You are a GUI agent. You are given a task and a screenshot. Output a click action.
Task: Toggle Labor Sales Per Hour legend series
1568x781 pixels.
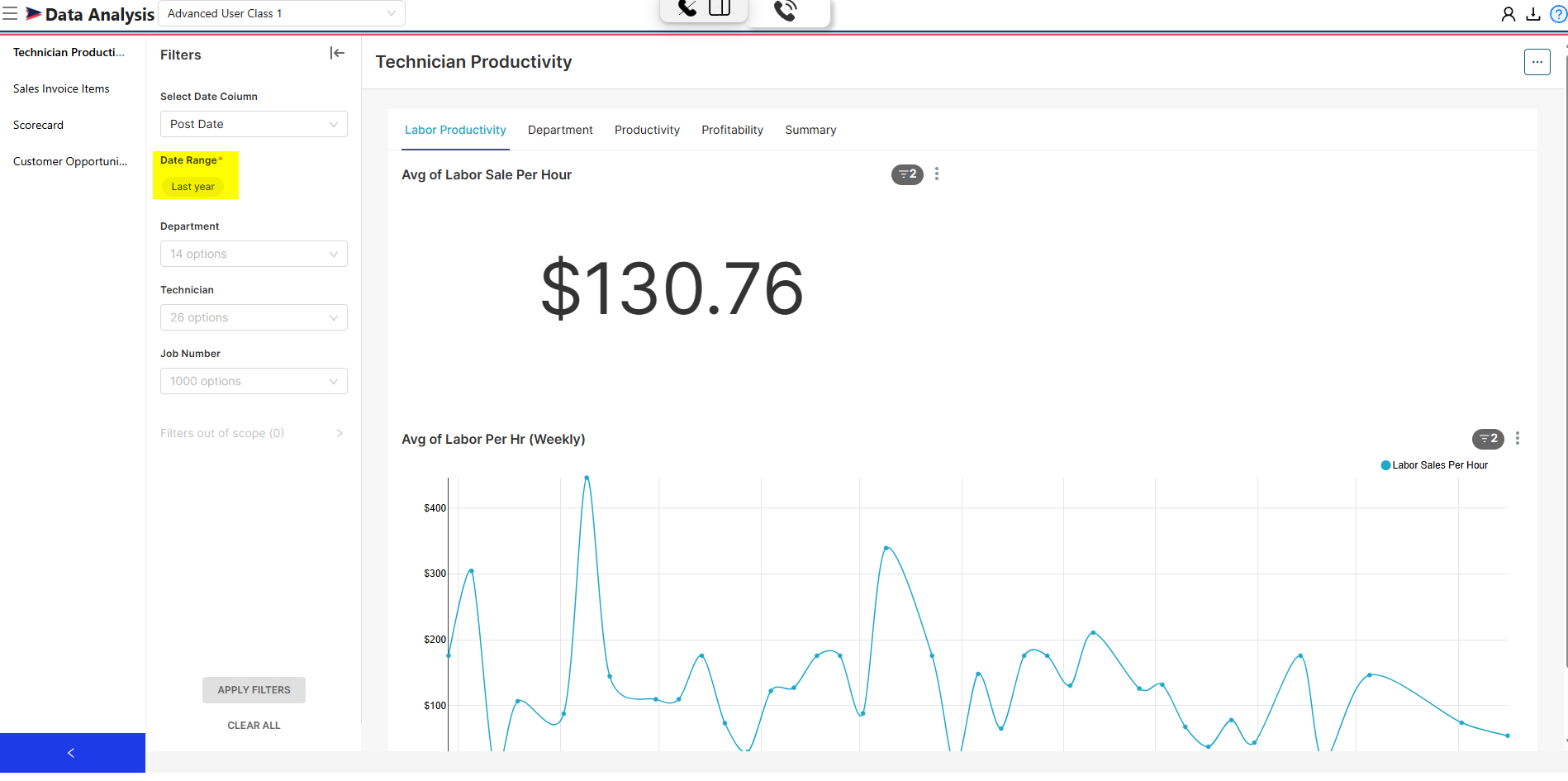click(x=1434, y=465)
